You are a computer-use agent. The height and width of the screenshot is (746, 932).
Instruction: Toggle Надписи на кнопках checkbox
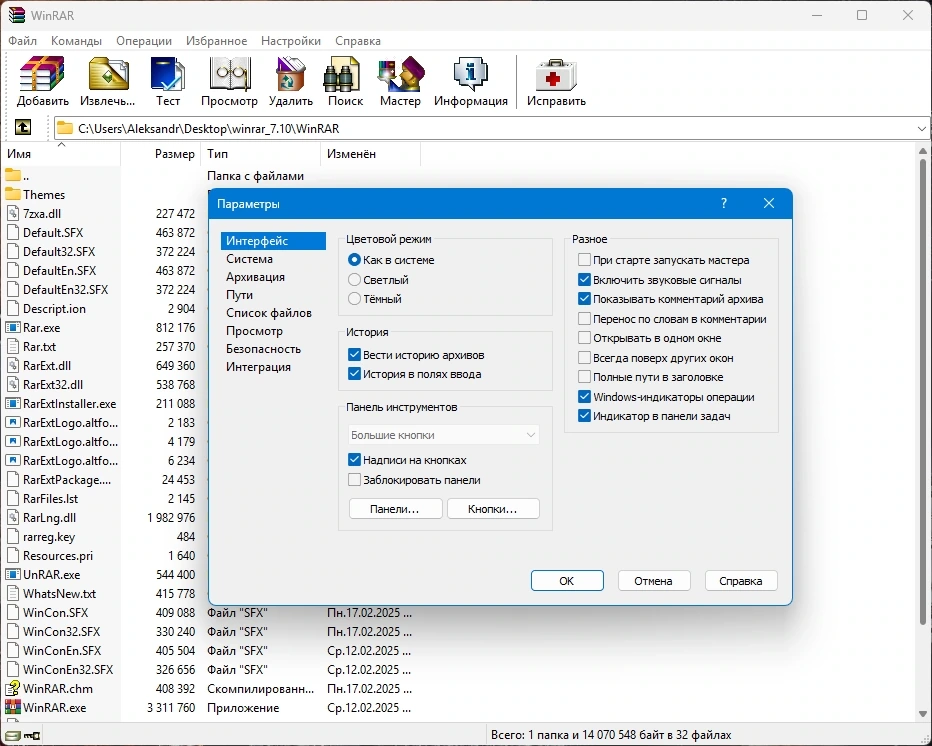tap(354, 460)
